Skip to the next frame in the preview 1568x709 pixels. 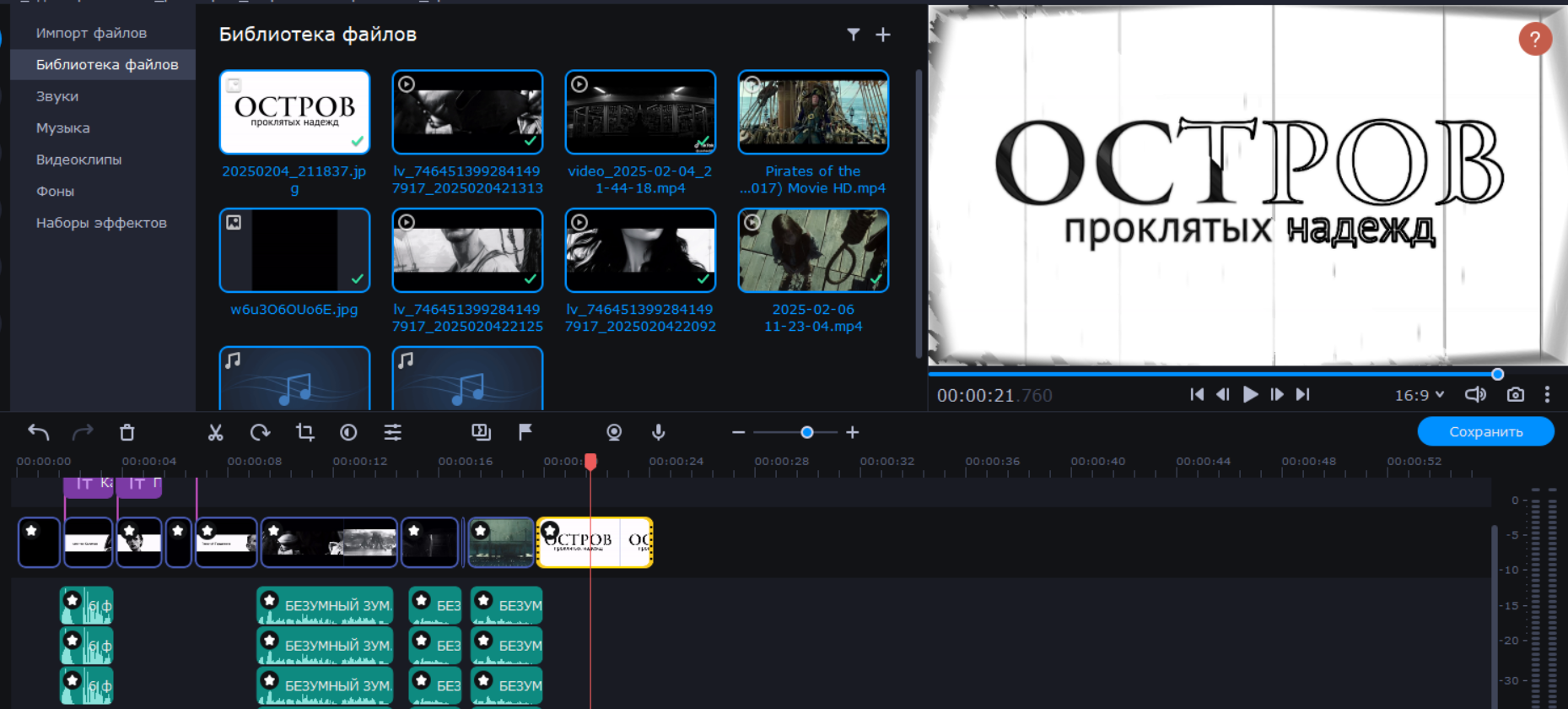point(1277,395)
